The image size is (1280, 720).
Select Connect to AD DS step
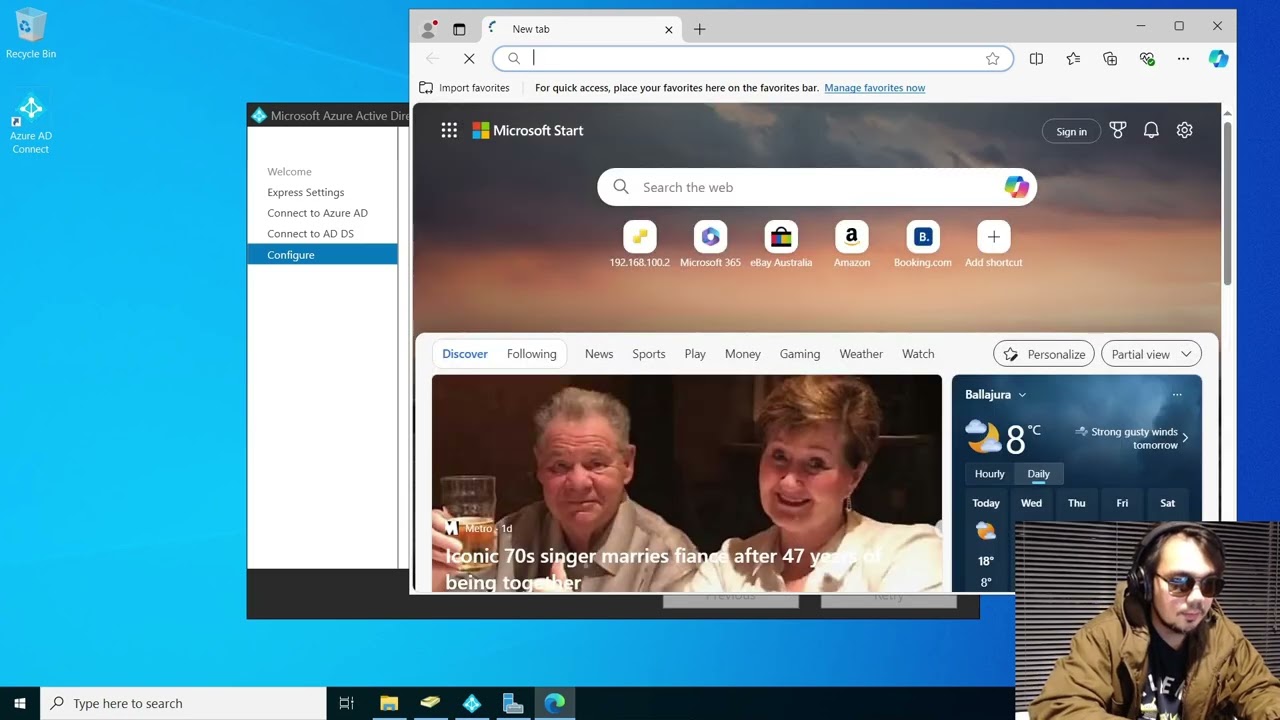point(310,234)
